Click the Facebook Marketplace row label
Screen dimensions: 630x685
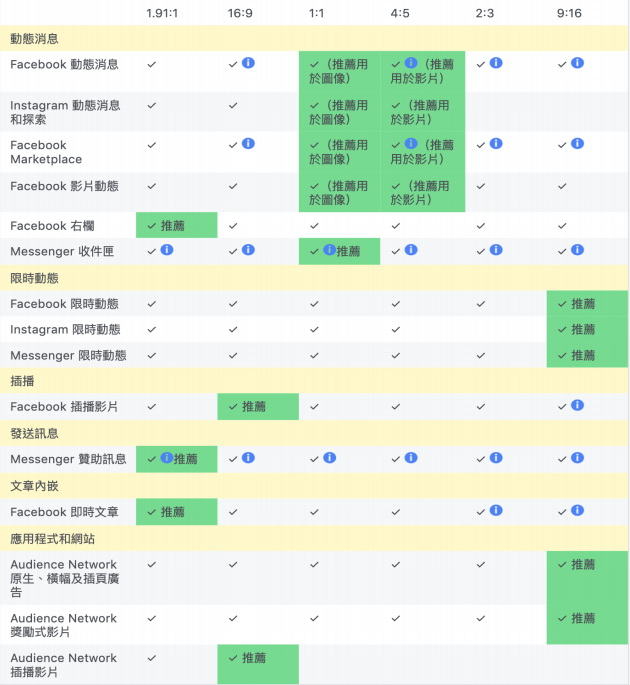coord(46,152)
